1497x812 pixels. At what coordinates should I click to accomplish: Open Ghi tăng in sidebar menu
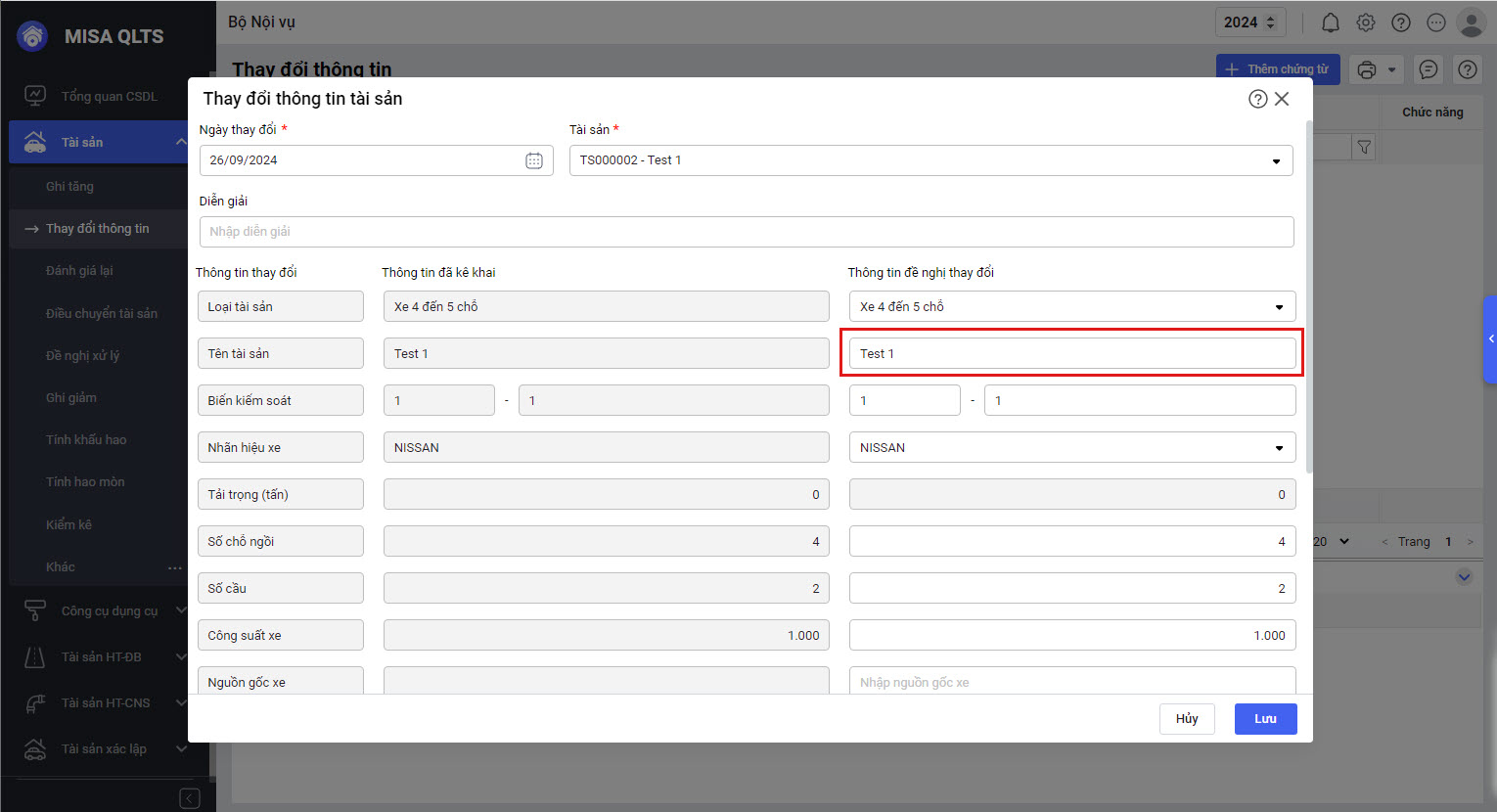69,186
